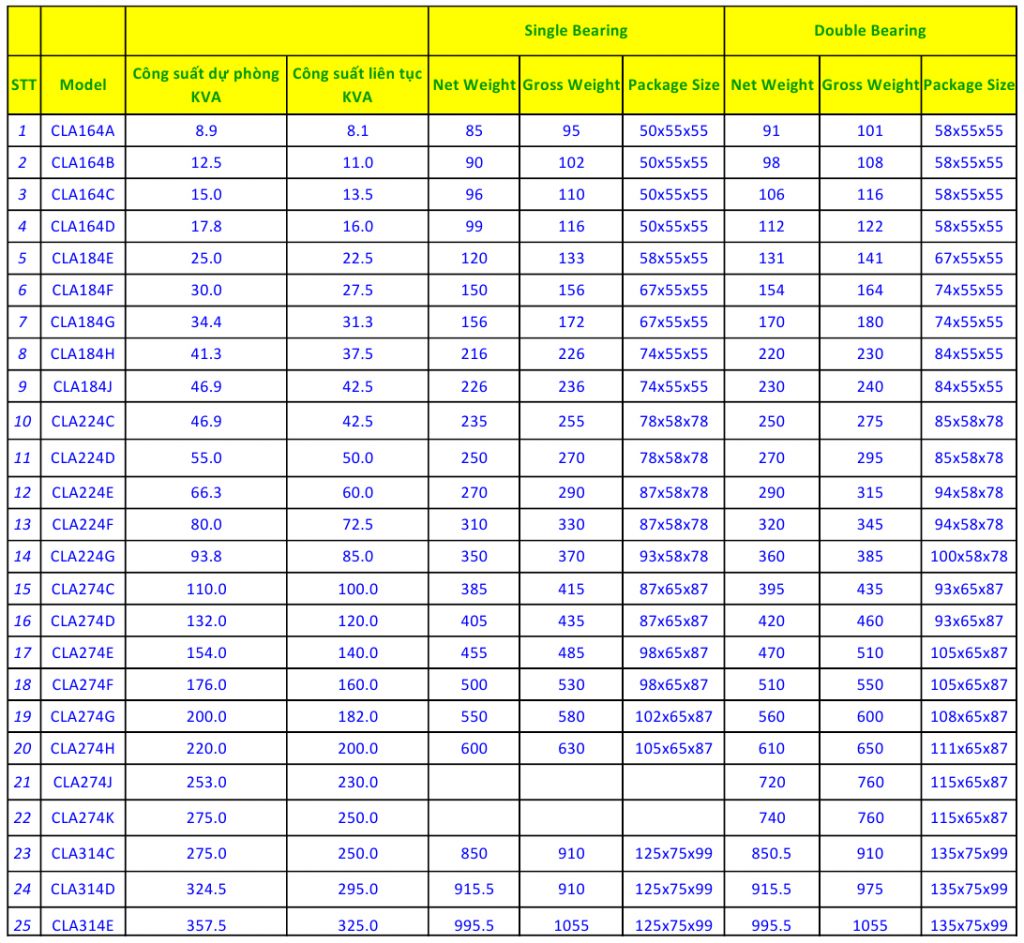Click the STT column header
This screenshot has width=1024, height=943.
tap(23, 85)
